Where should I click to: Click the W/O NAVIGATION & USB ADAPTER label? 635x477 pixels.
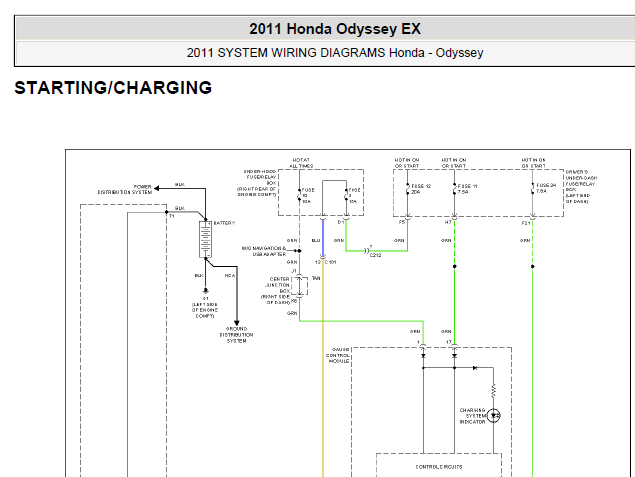[264, 251]
